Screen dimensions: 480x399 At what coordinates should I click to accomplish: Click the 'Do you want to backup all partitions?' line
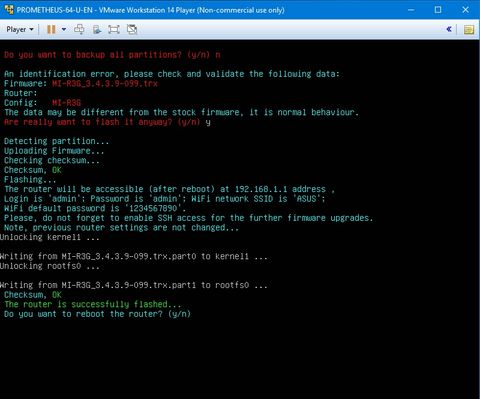click(112, 55)
